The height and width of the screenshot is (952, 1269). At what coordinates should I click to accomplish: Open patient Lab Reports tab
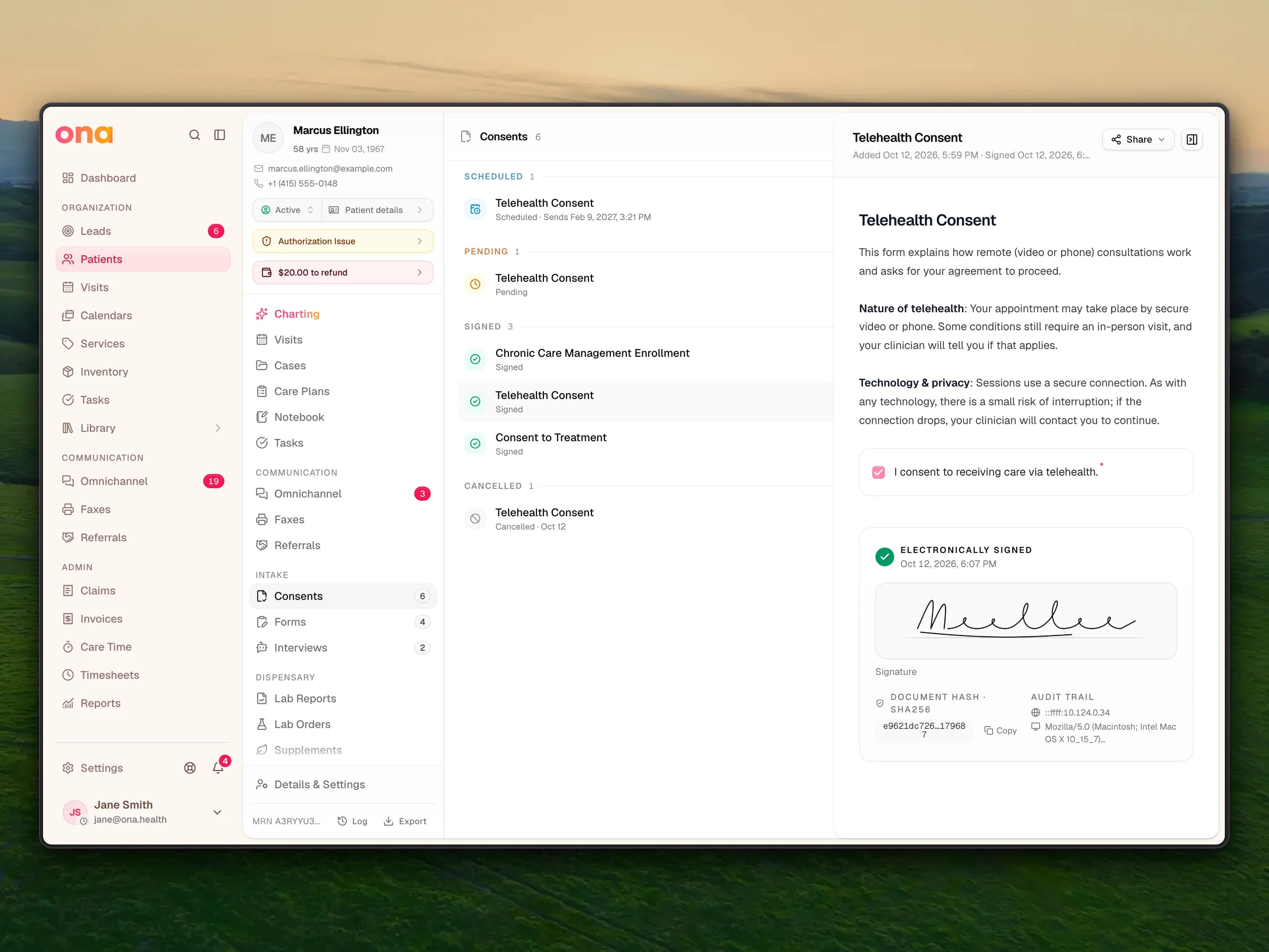click(343, 698)
